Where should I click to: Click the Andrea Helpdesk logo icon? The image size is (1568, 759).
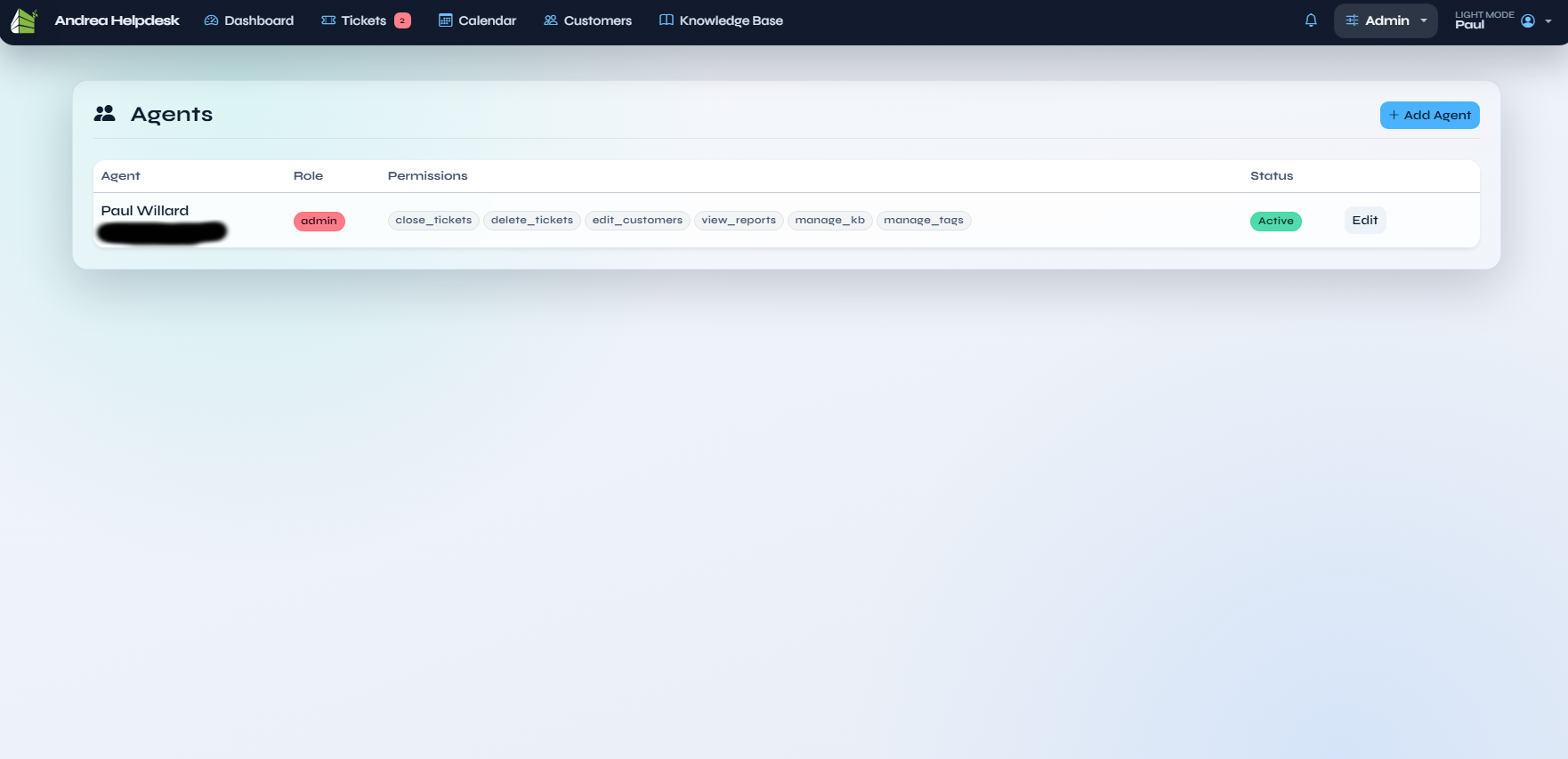pyautogui.click(x=24, y=20)
